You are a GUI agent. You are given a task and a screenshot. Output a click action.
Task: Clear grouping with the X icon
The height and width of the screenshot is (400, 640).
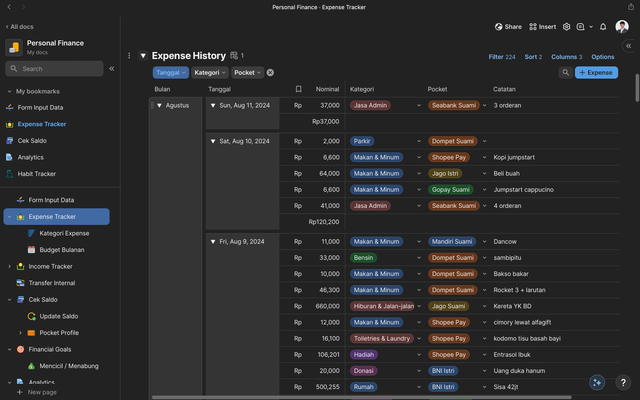point(270,73)
